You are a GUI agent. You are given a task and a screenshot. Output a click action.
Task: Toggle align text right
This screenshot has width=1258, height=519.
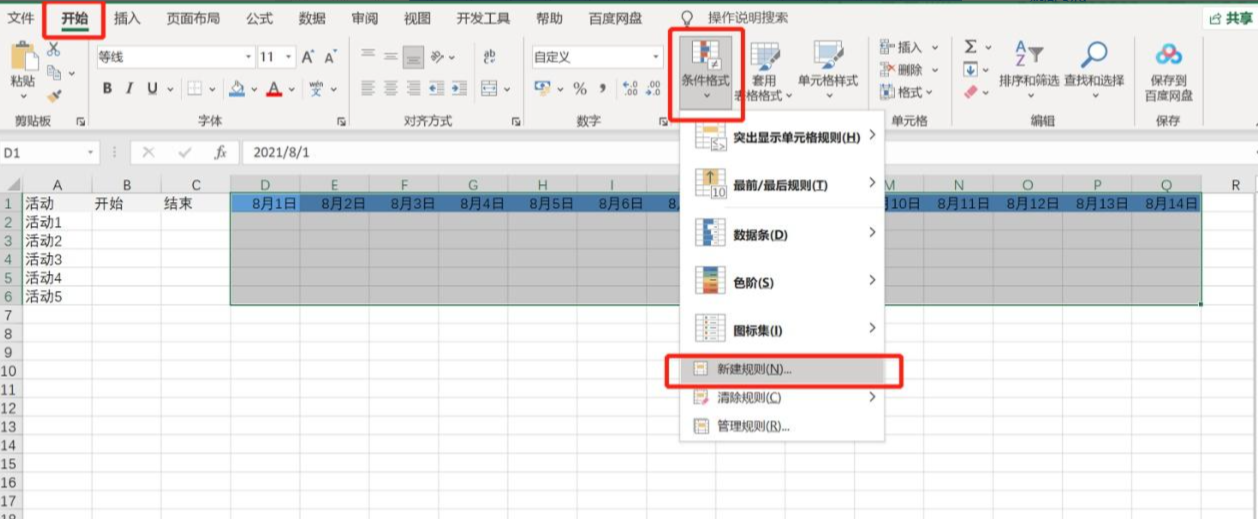[x=413, y=88]
